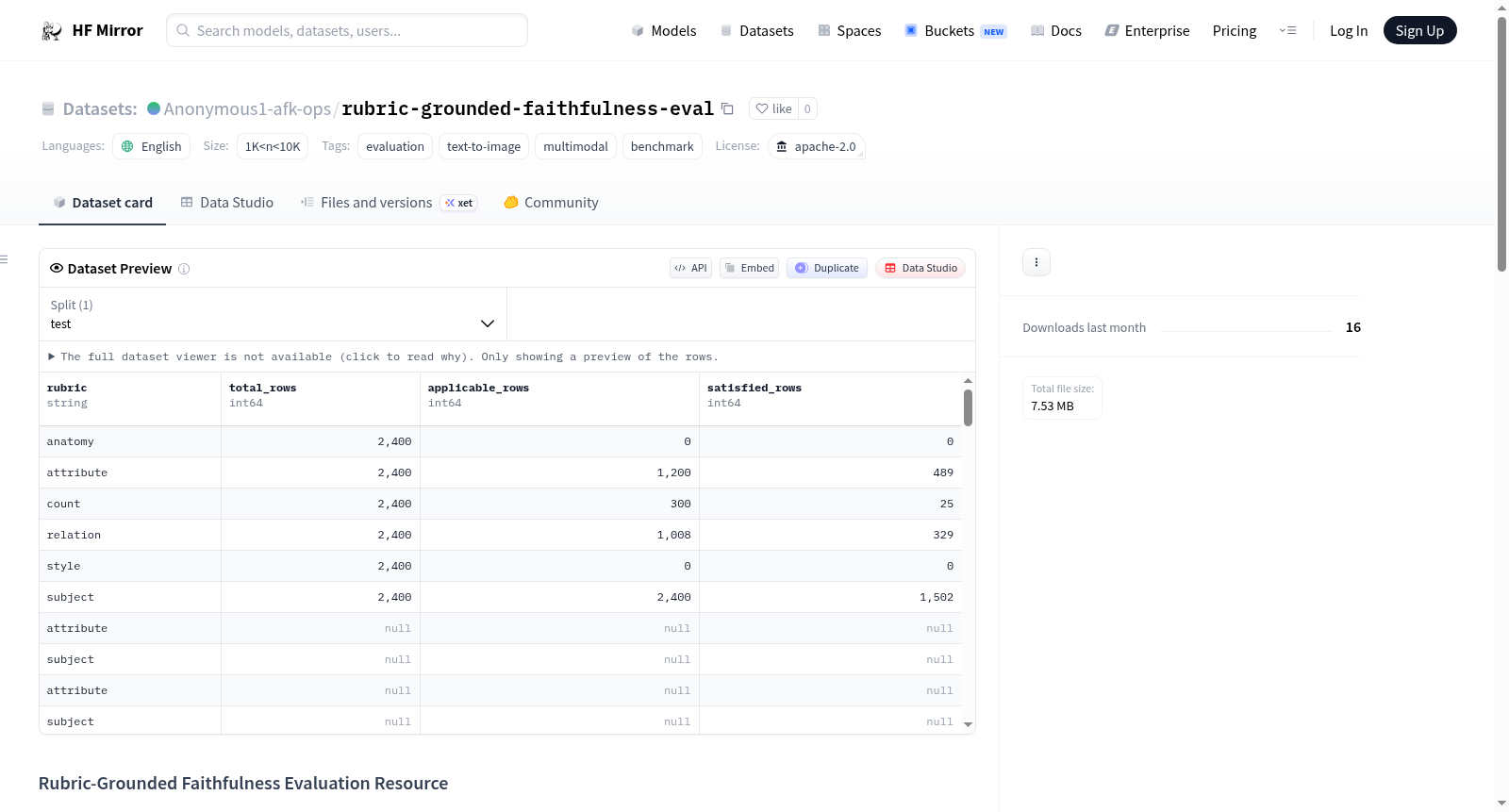This screenshot has height=812, width=1509.
Task: Click the page vertical scrollbar thumb
Action: point(1501,143)
